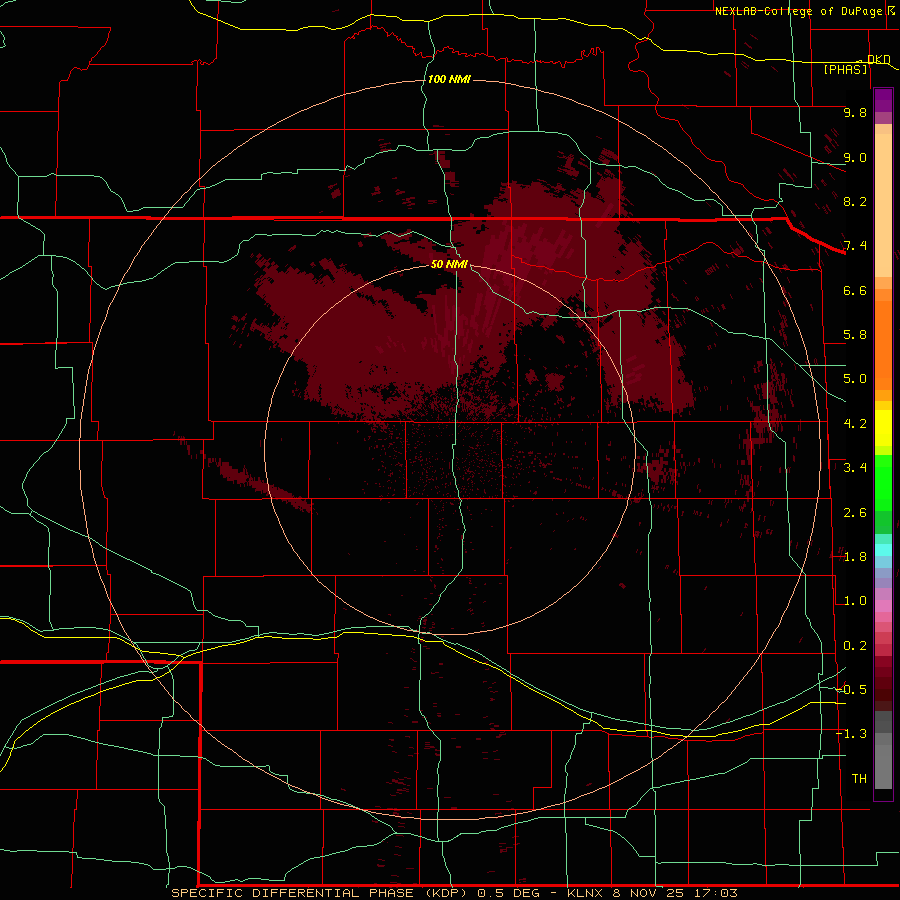Click the 17:03 timestamp in the bottom caption

point(715,893)
